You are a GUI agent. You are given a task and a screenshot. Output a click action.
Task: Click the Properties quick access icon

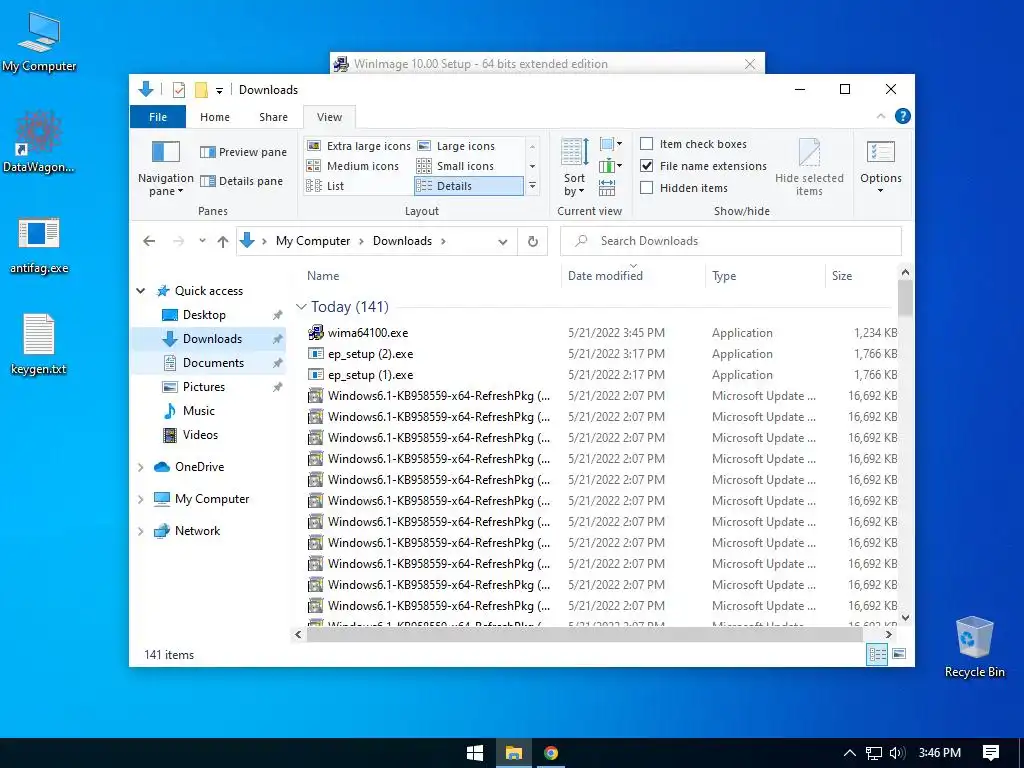178,89
